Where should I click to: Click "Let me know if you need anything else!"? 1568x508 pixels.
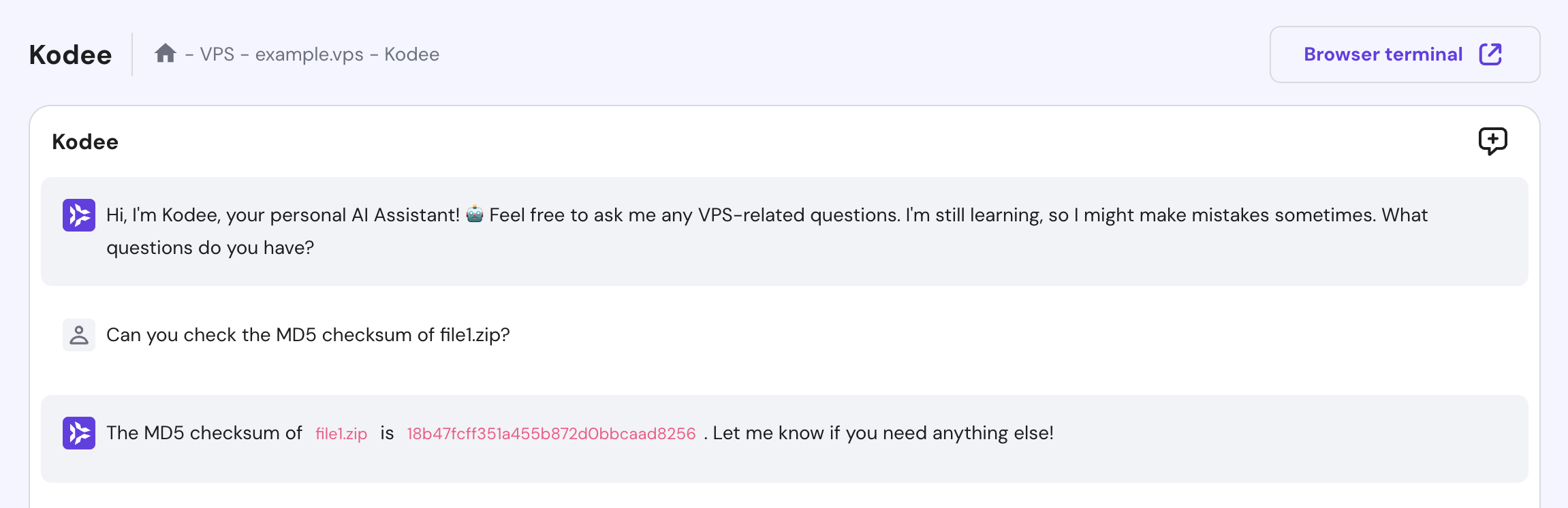tap(883, 433)
